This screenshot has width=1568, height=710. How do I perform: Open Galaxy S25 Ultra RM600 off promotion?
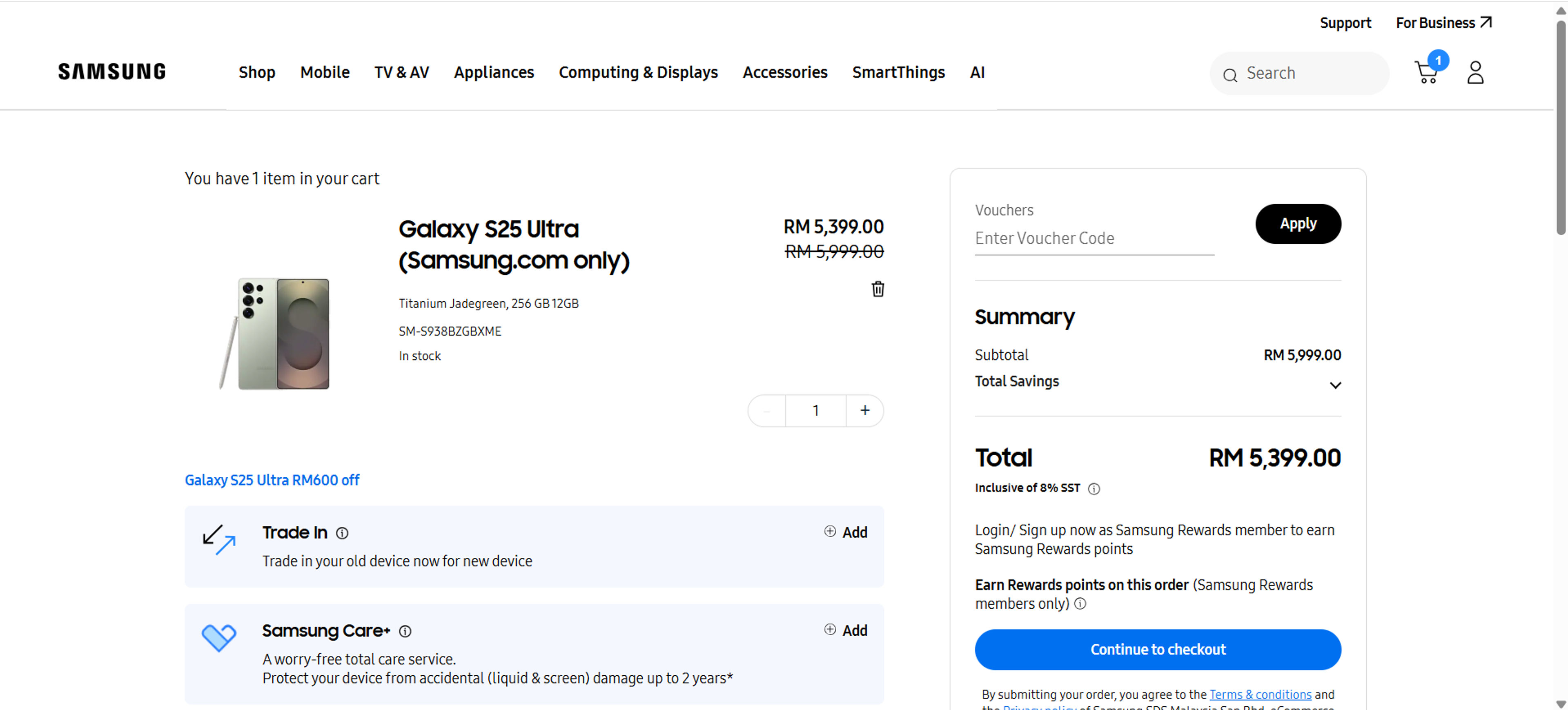pos(272,480)
